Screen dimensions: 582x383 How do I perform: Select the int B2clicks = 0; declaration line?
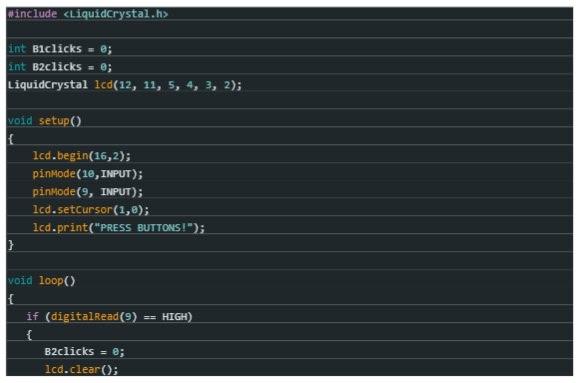tap(60, 67)
